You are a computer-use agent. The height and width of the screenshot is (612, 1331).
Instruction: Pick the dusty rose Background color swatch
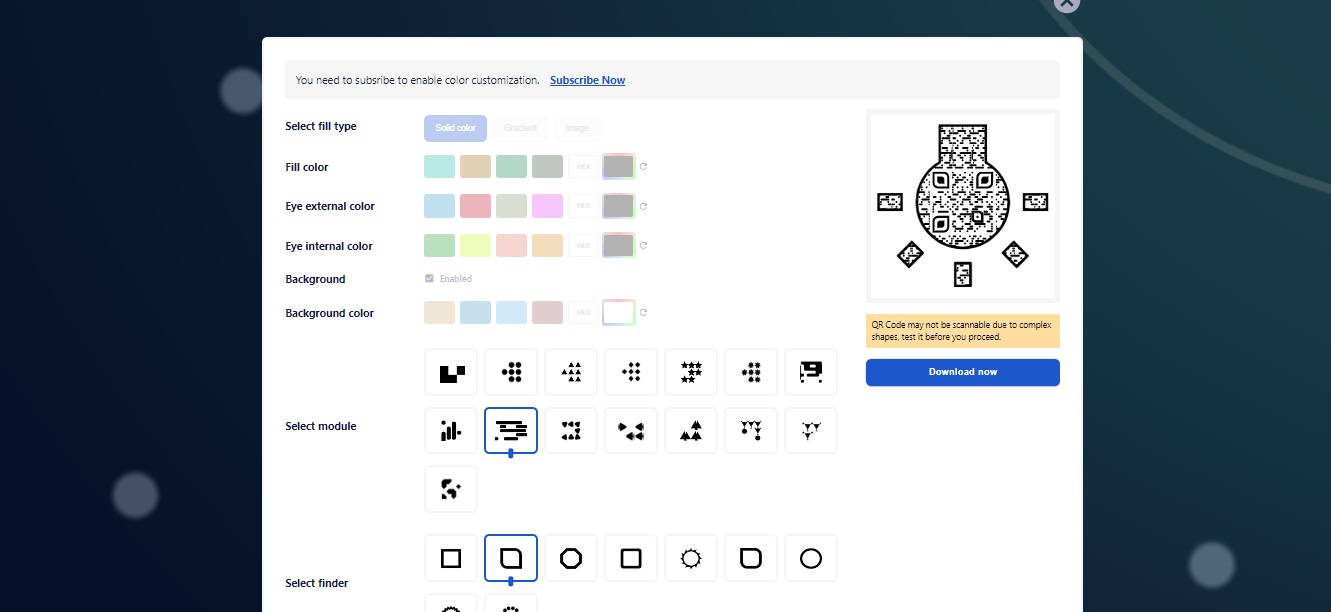coord(547,313)
